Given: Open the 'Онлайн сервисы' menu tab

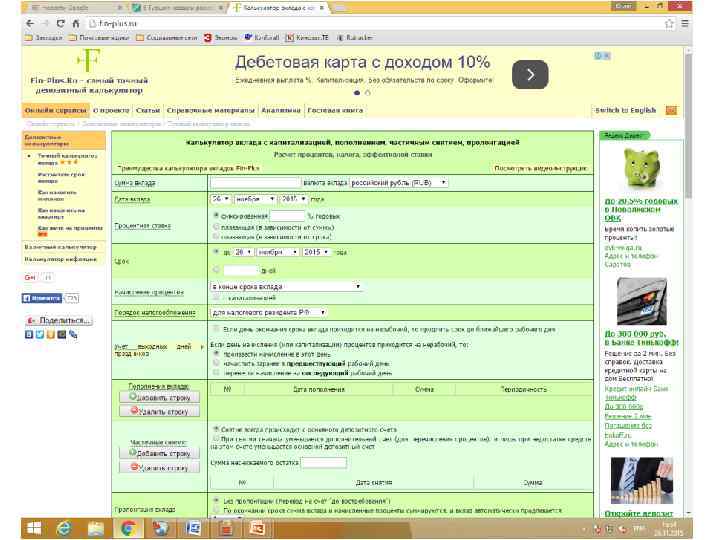Looking at the screenshot, I should (56, 110).
